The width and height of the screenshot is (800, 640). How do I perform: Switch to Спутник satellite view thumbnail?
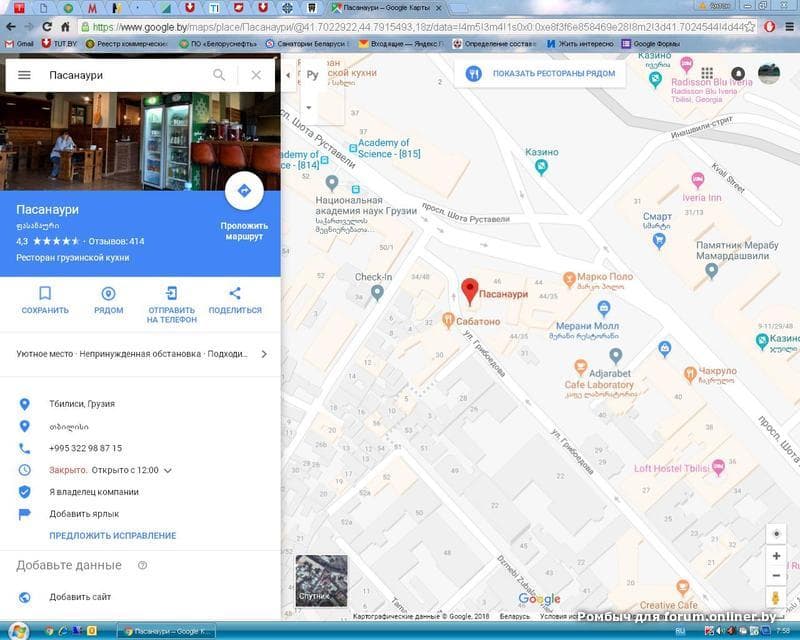pyautogui.click(x=321, y=580)
